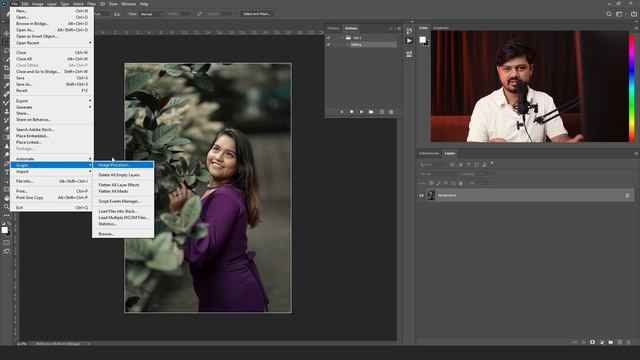The image size is (640, 360).
Task: Click Script Events Manager entry
Action: [x=123, y=202]
